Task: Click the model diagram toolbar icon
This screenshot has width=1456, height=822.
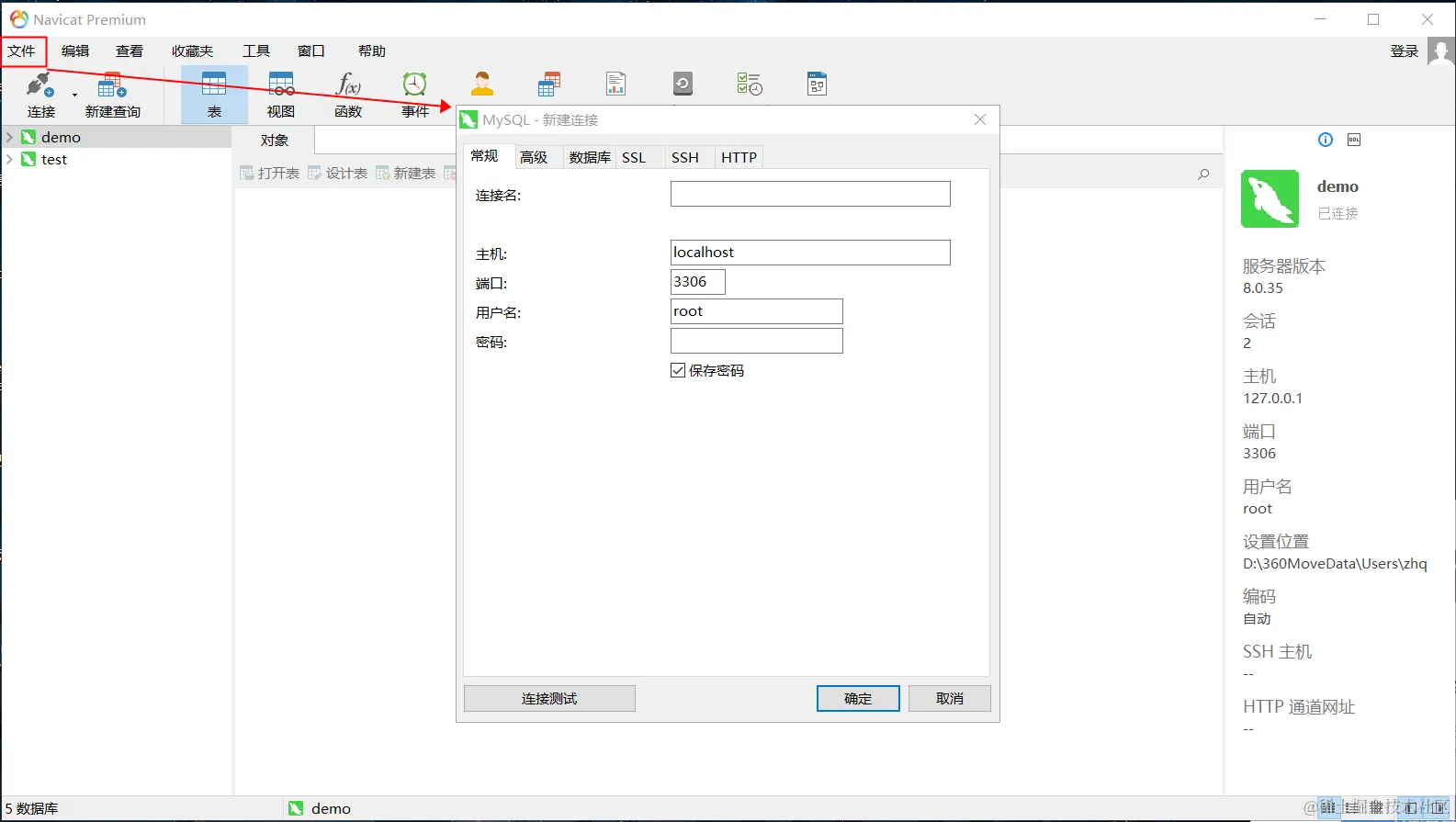Action: tap(817, 84)
